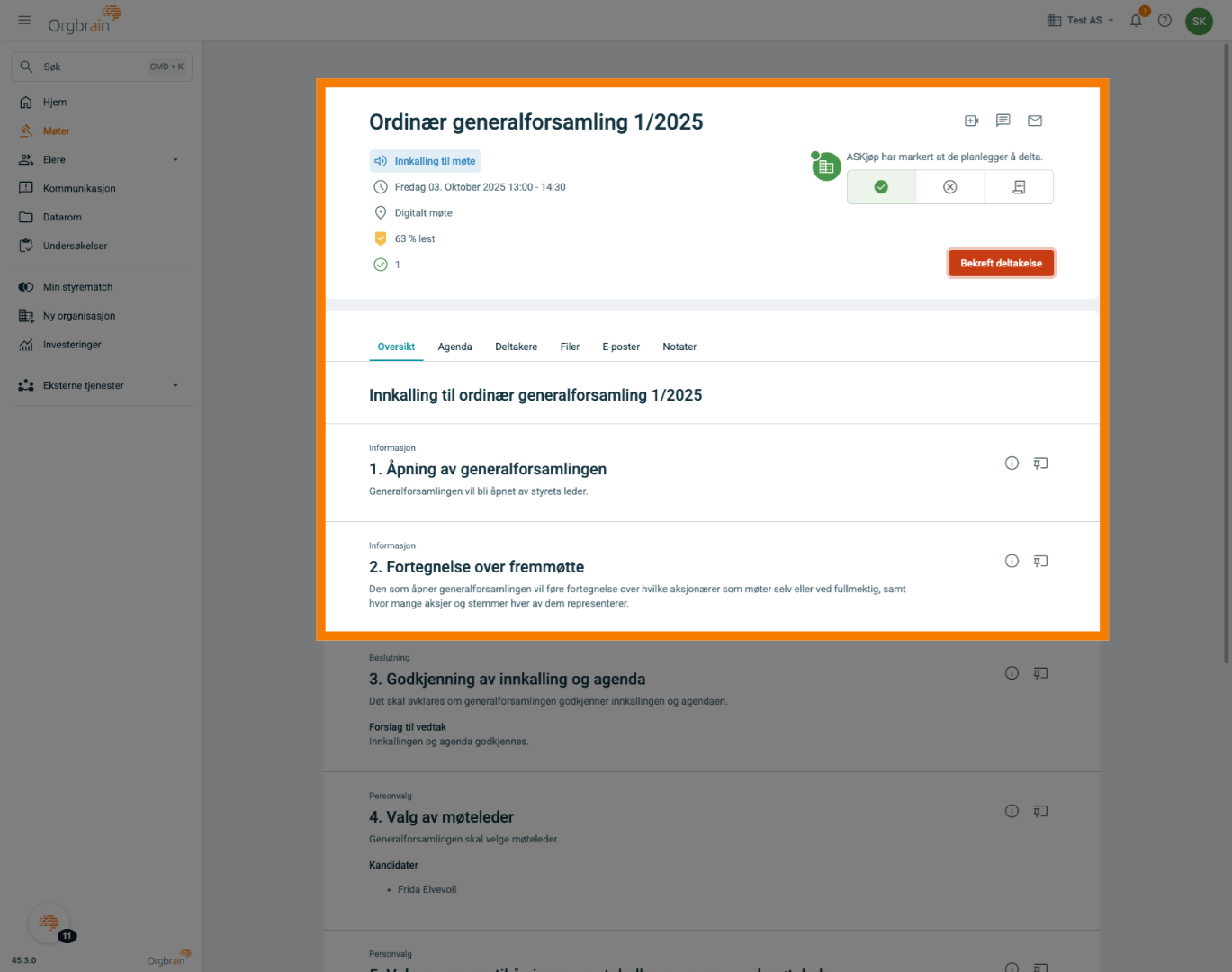
Task: Open agenda item 2. Fortegnelse over fremmøtte
Action: coord(477,567)
